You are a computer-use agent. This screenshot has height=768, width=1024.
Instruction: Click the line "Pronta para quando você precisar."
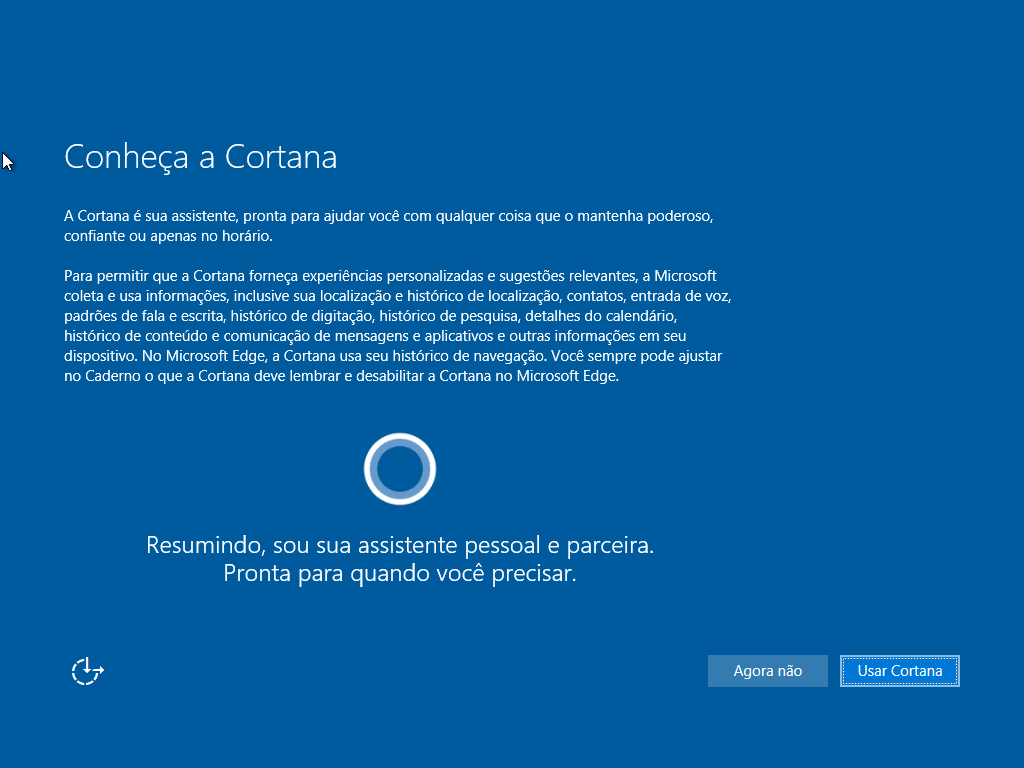(x=400, y=573)
